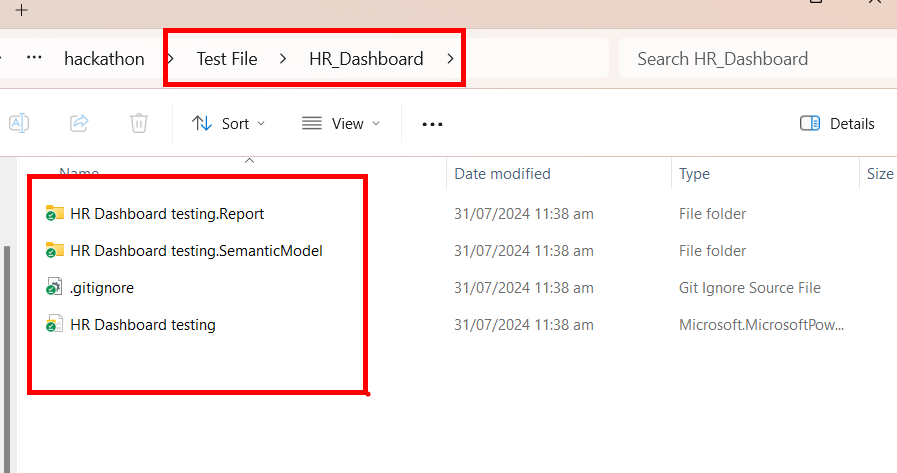
Task: Click the Share toolbar icon
Action: (79, 123)
